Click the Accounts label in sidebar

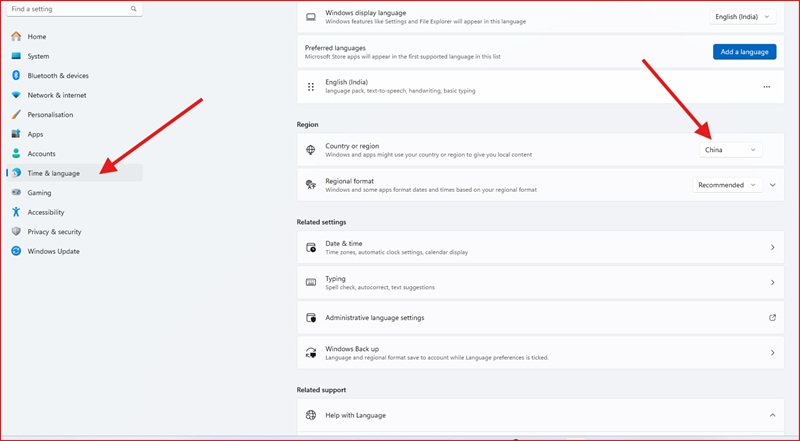point(41,154)
